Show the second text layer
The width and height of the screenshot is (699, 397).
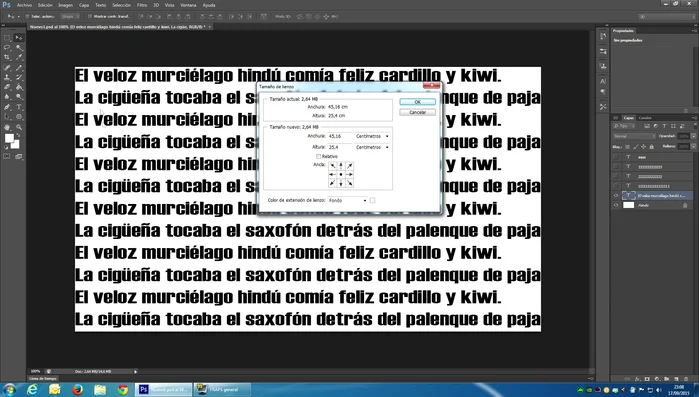pos(616,167)
